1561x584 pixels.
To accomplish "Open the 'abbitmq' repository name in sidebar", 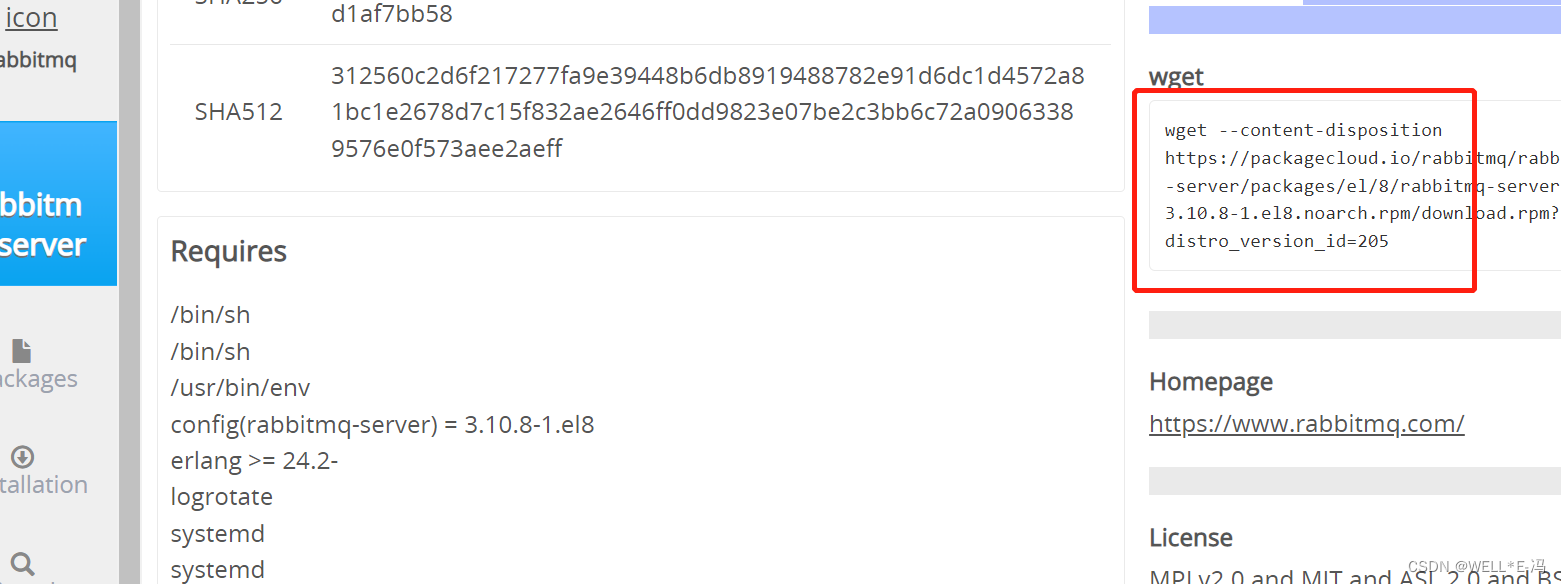I will [37, 60].
